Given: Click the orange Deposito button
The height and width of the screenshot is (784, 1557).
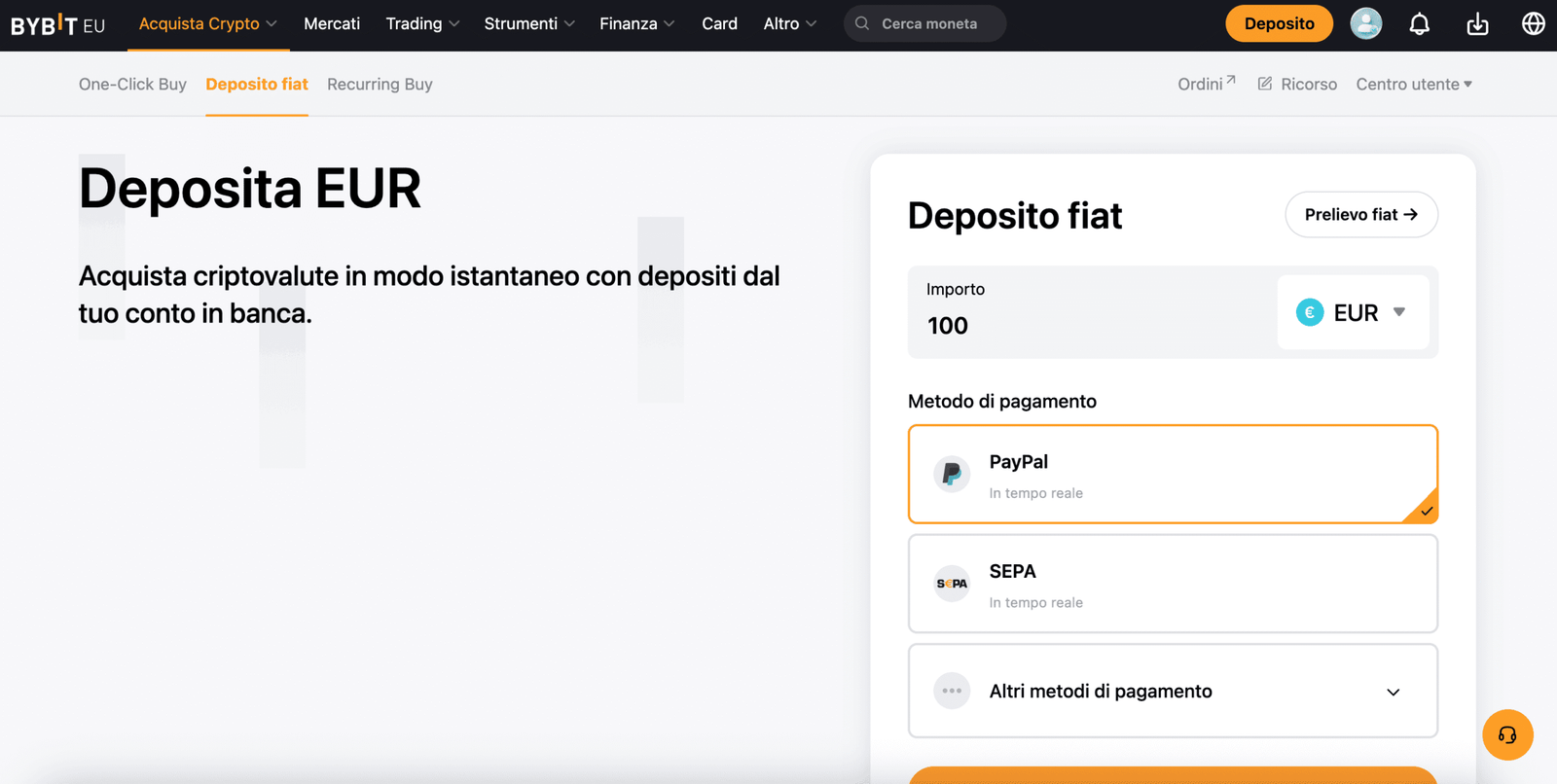Looking at the screenshot, I should tap(1279, 23).
